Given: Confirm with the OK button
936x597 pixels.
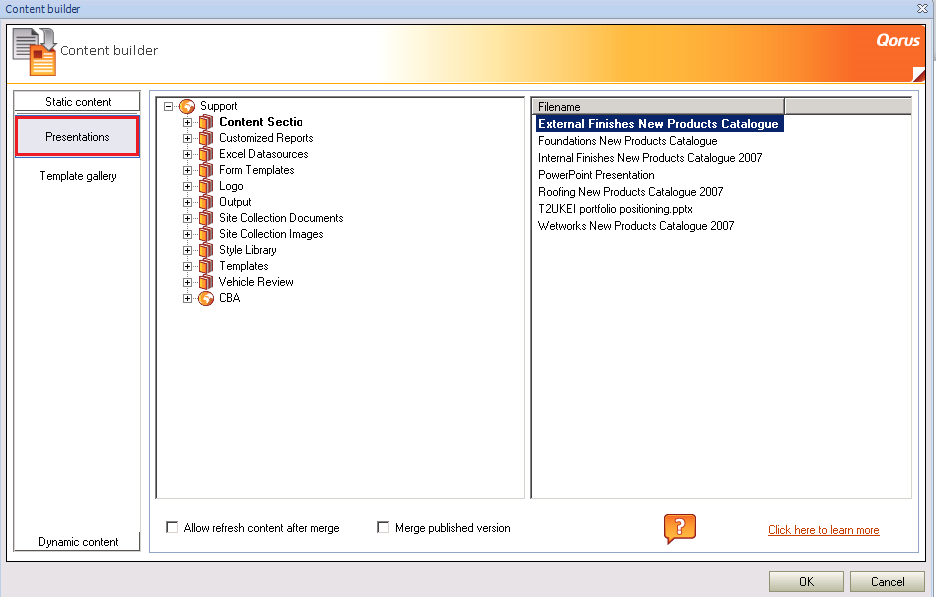Looking at the screenshot, I should click(x=806, y=581).
